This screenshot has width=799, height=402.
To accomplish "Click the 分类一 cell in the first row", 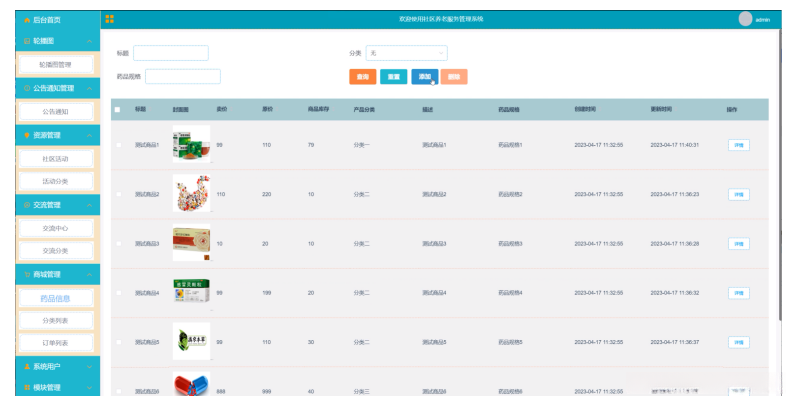I will point(362,145).
